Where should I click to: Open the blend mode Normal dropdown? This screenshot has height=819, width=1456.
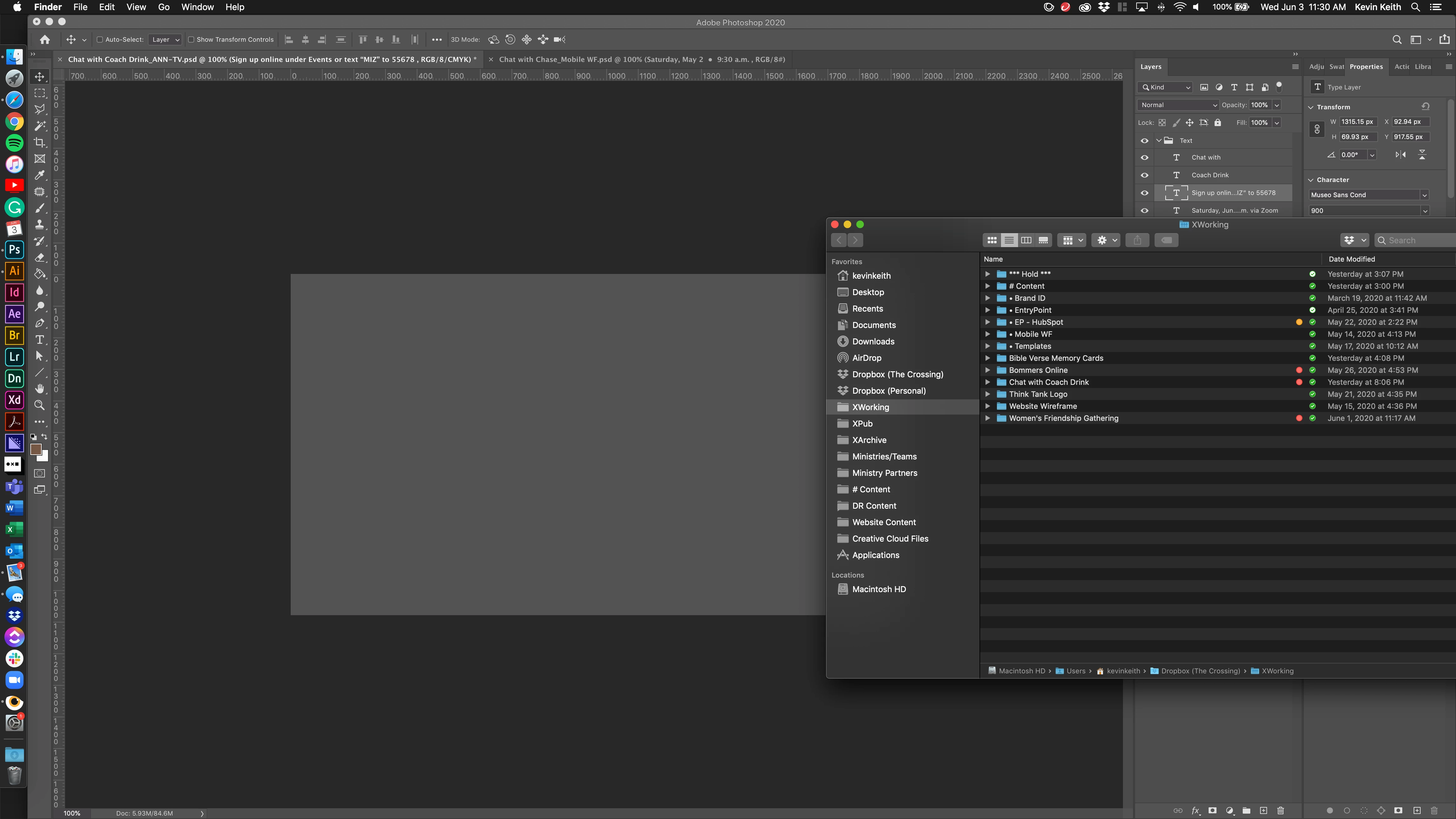point(1179,105)
